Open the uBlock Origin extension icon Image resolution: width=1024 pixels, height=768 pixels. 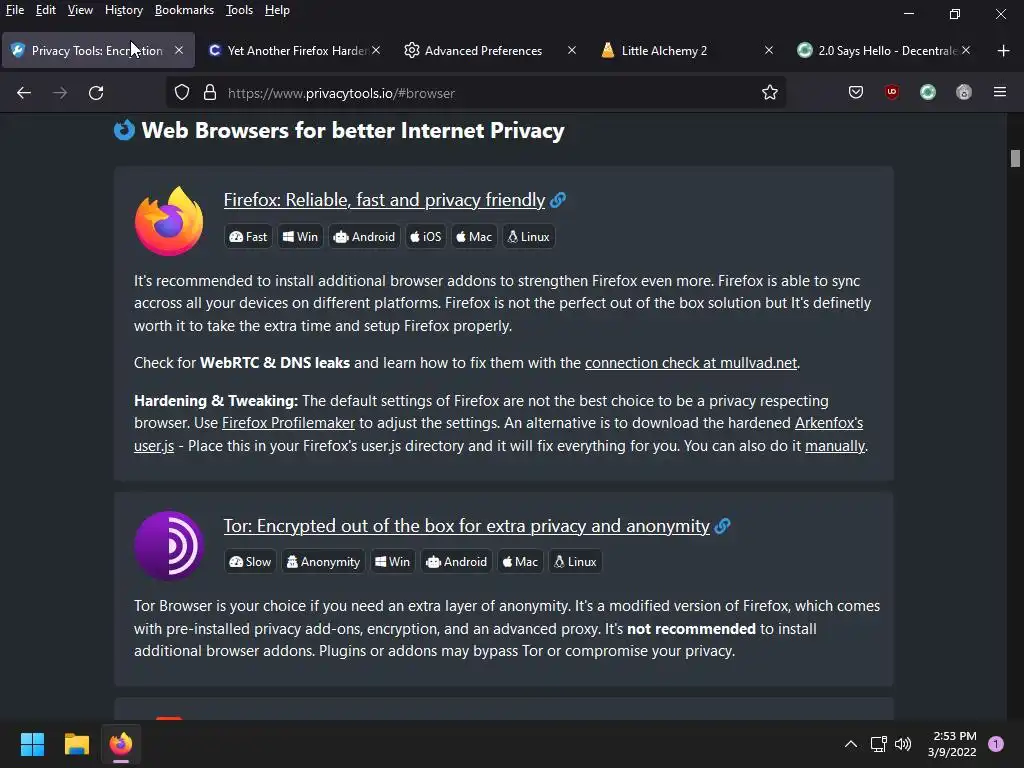point(891,92)
